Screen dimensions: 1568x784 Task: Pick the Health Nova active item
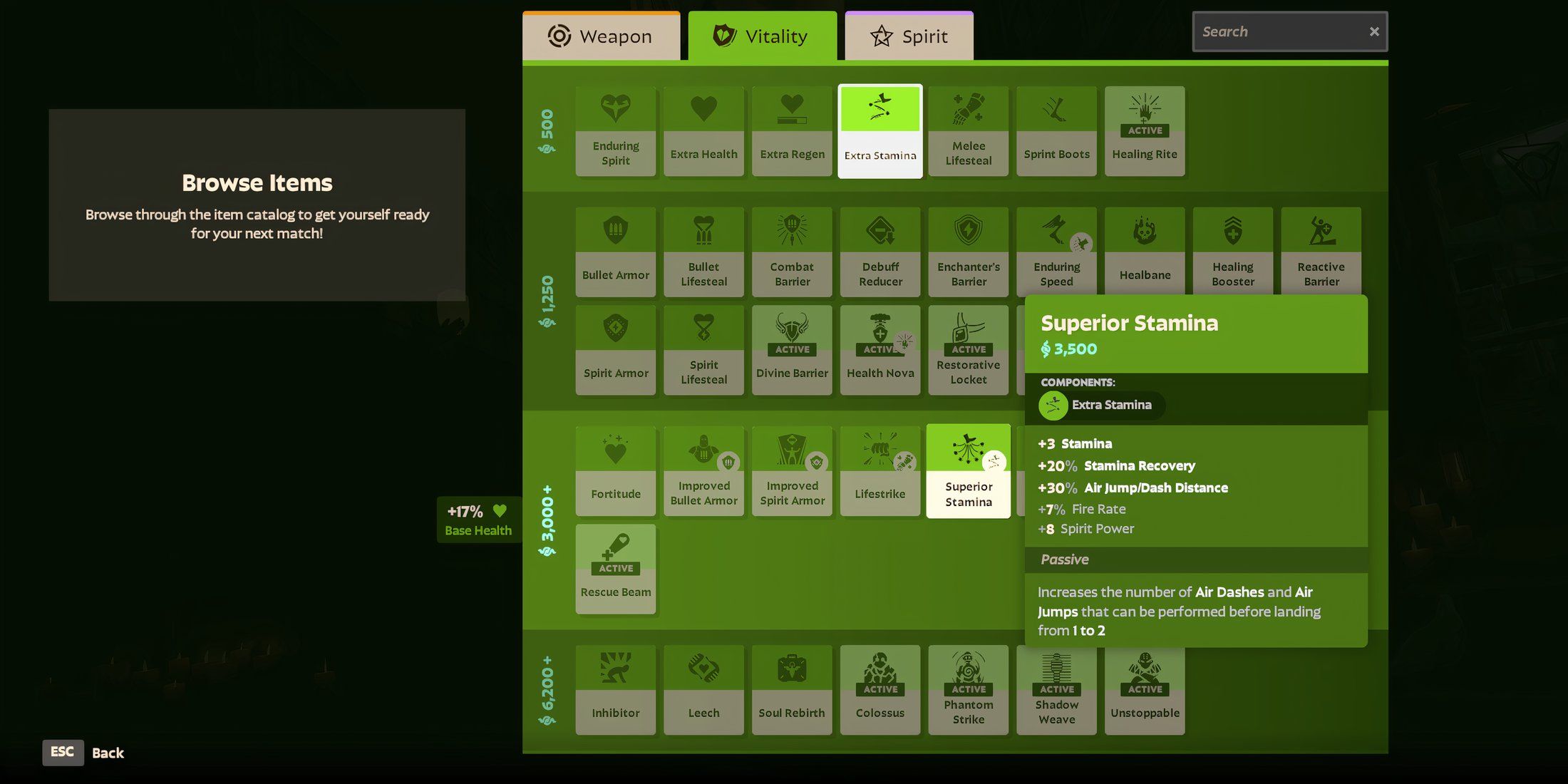(x=880, y=350)
